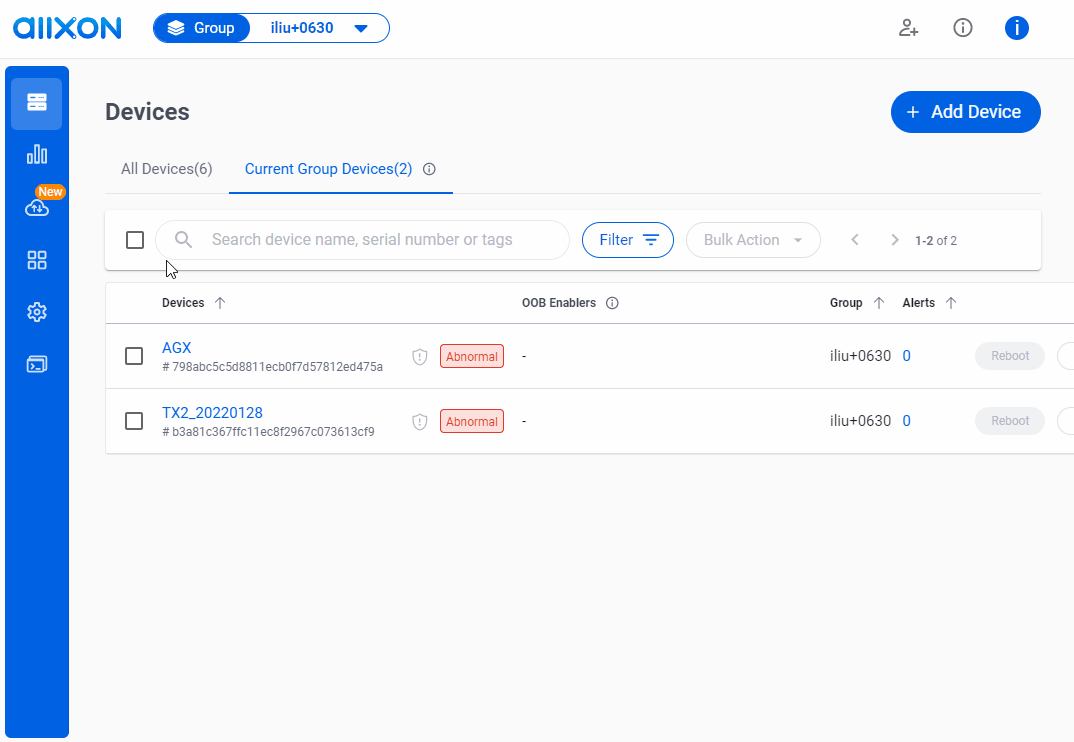Viewport: 1074px width, 742px height.
Task: Click Reboot for TX2_20220128
Action: (x=1010, y=421)
